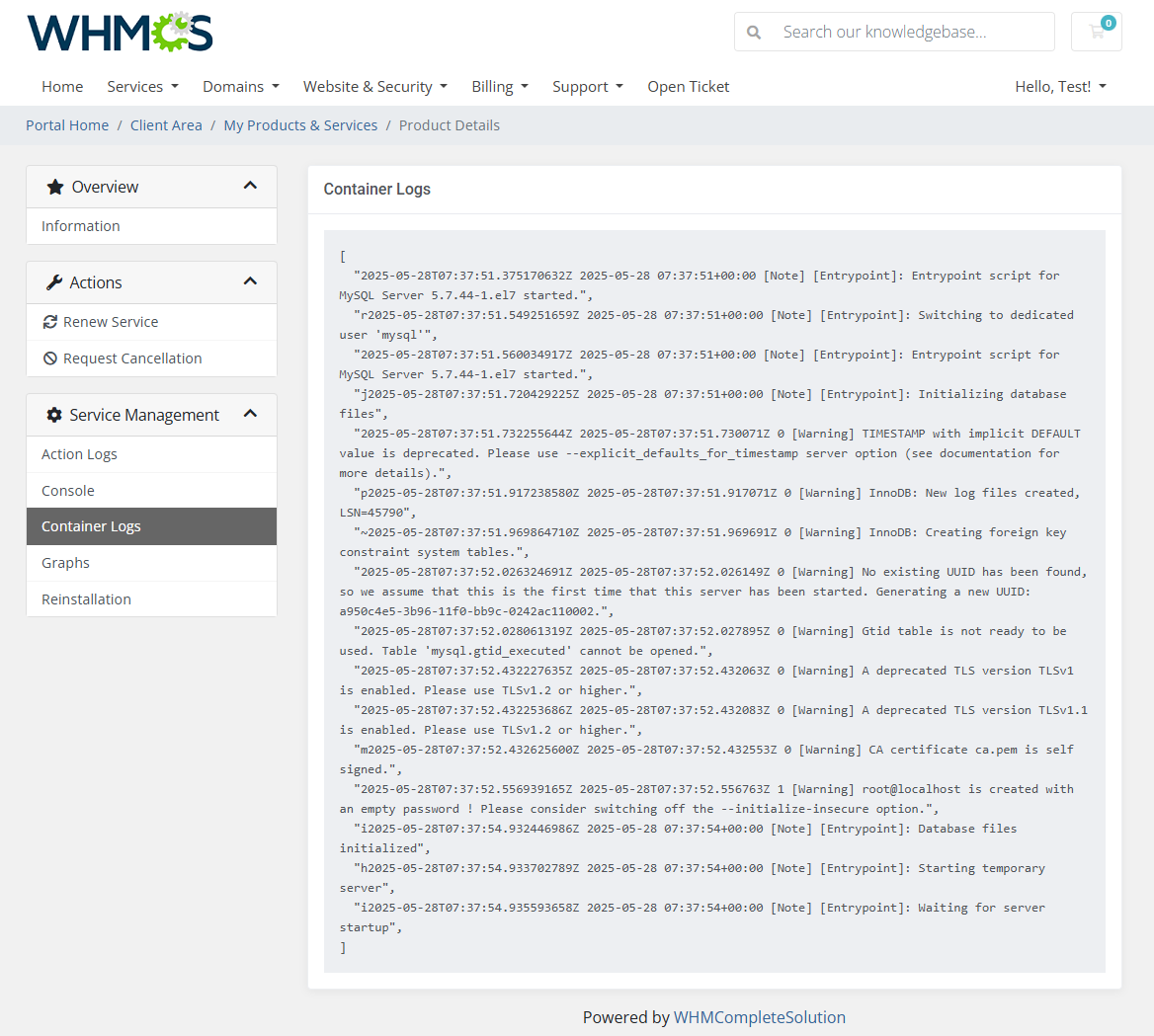Open the Information sidebar item
This screenshot has width=1154, height=1036.
[x=151, y=226]
